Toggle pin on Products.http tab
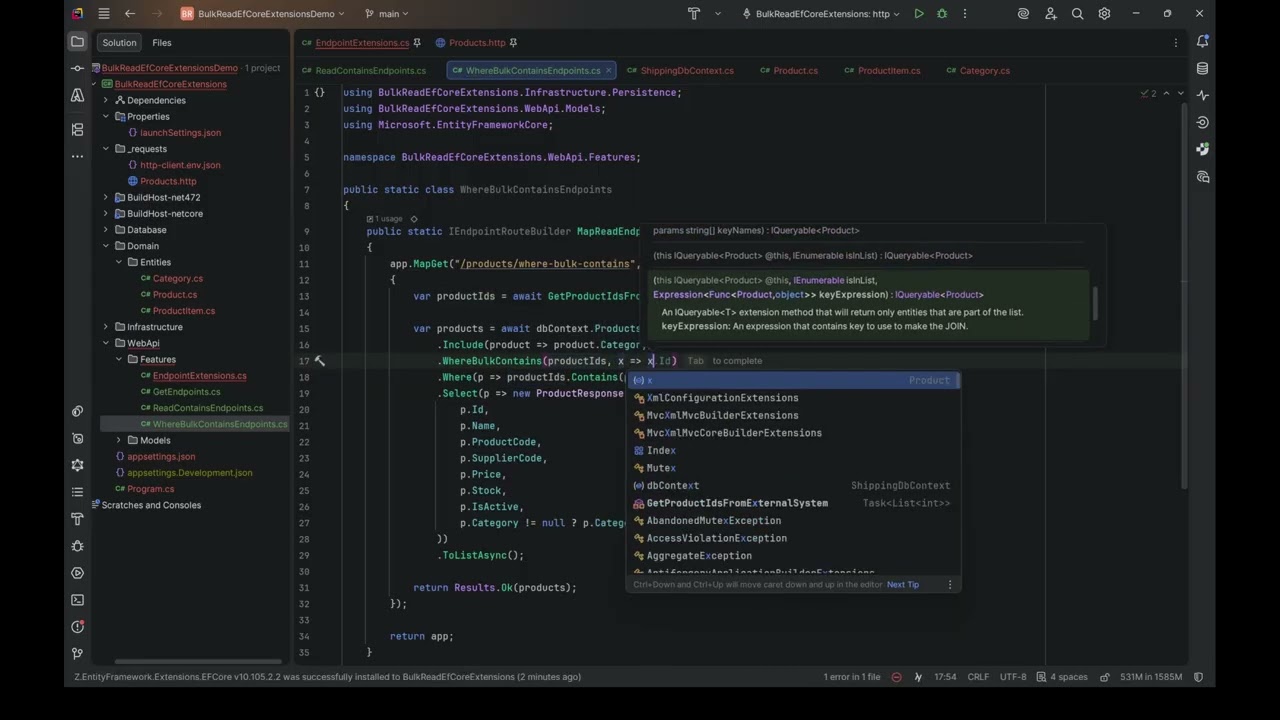Screen dimensions: 1280x720 pyautogui.click(x=513, y=43)
